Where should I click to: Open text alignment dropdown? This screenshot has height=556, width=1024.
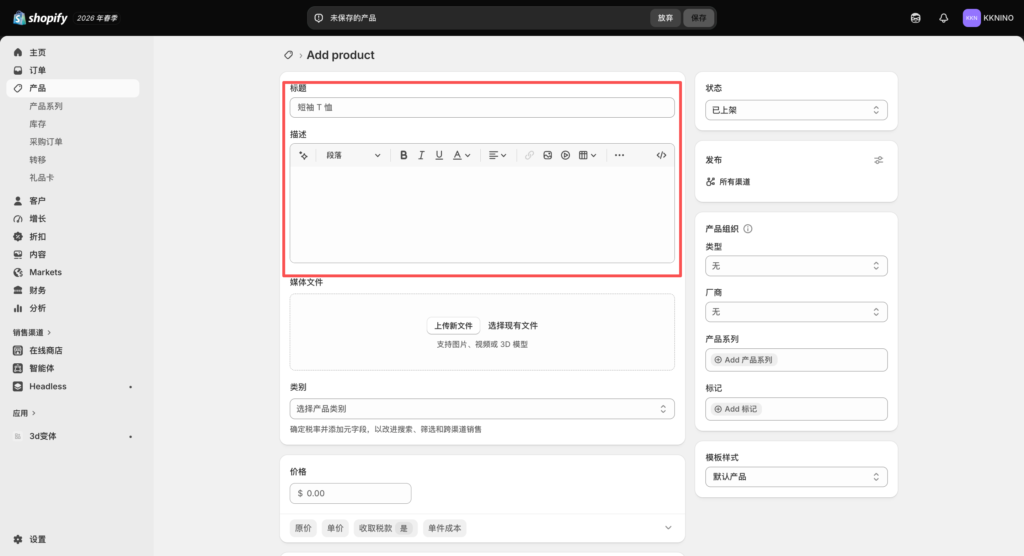[498, 155]
